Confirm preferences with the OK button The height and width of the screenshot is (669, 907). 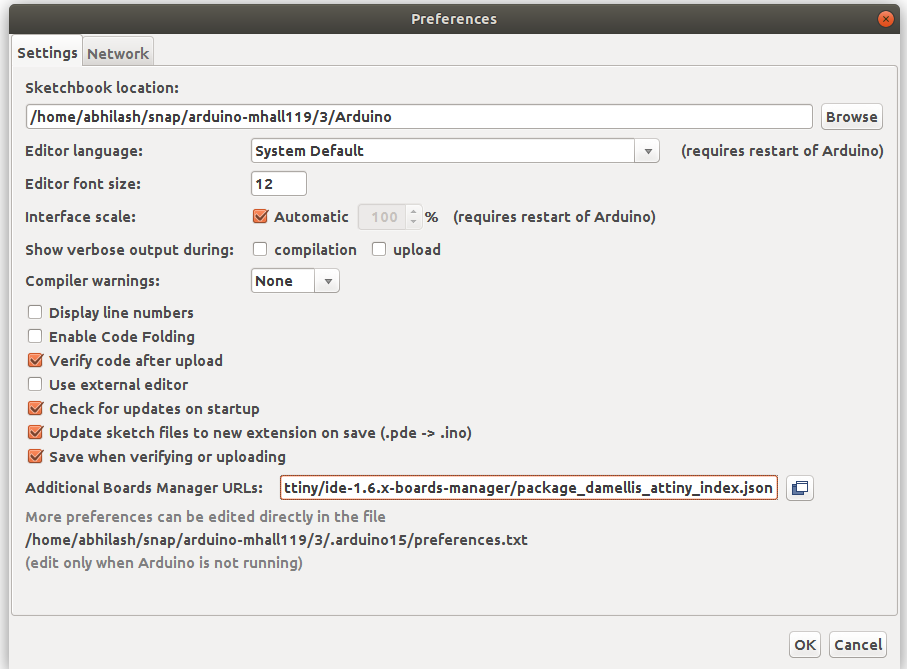805,645
